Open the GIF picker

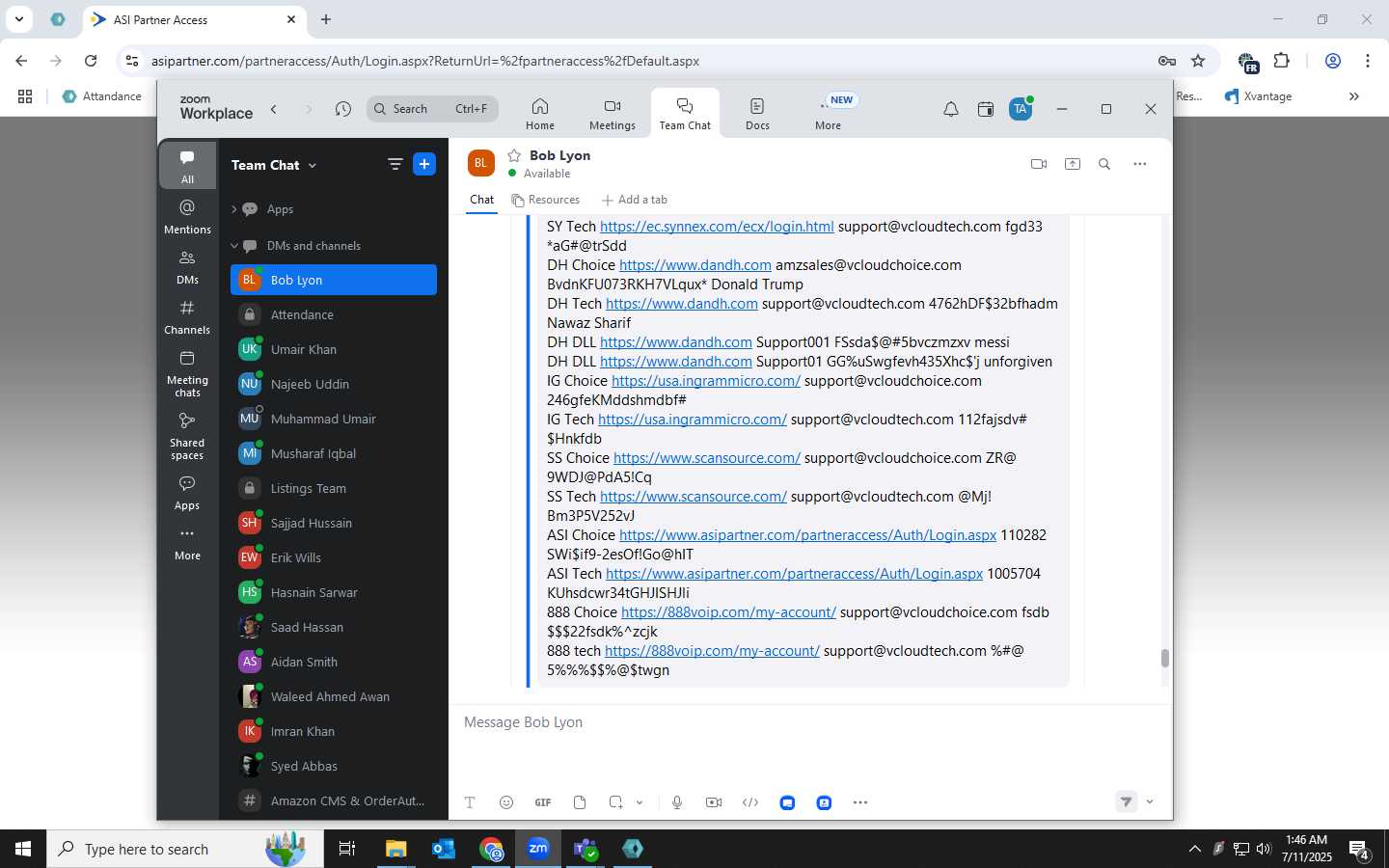pyautogui.click(x=543, y=802)
